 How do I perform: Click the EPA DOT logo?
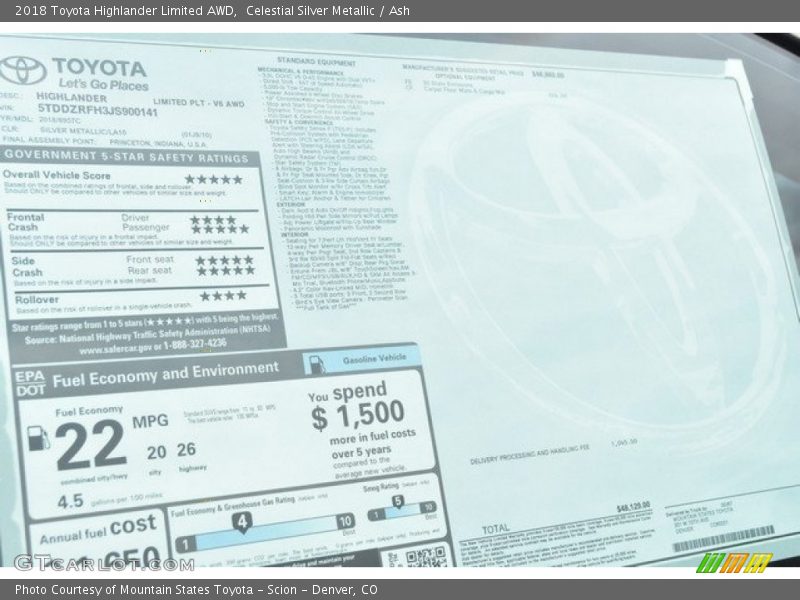(30, 383)
